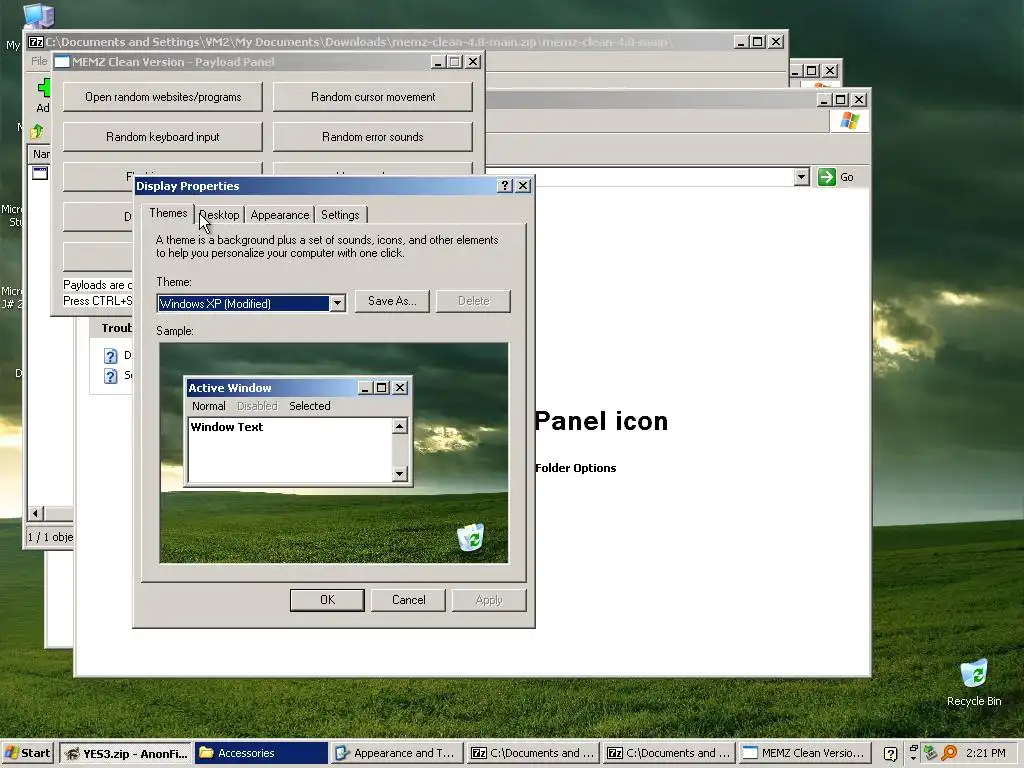Maximize the 7-Zip window

[758, 42]
